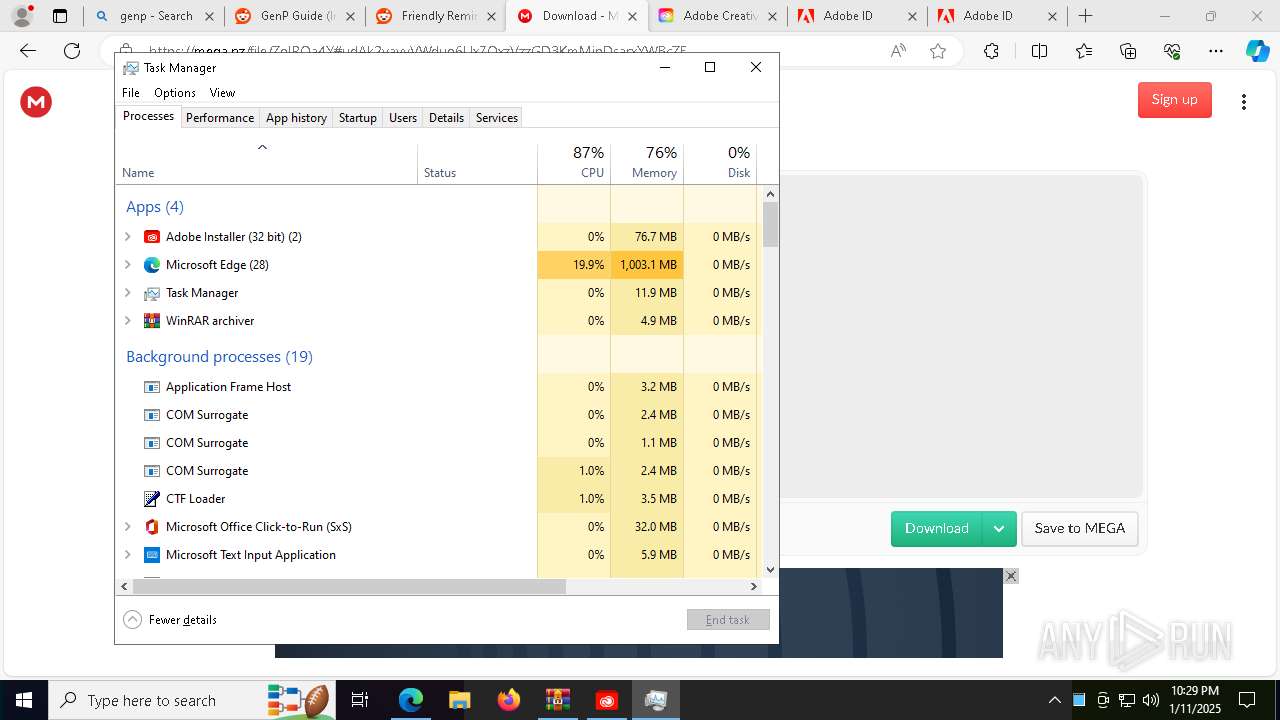This screenshot has width=1280, height=720.
Task: Sort processes by Name column header
Action: (x=266, y=163)
